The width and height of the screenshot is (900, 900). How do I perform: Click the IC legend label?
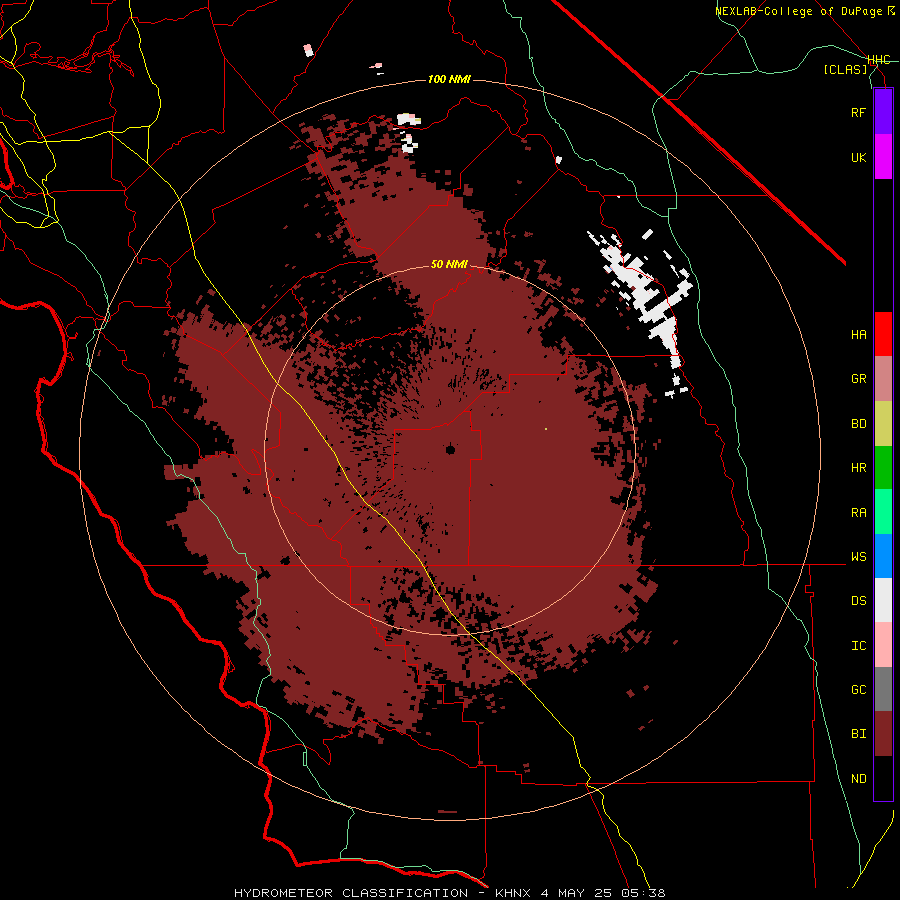coord(859,646)
